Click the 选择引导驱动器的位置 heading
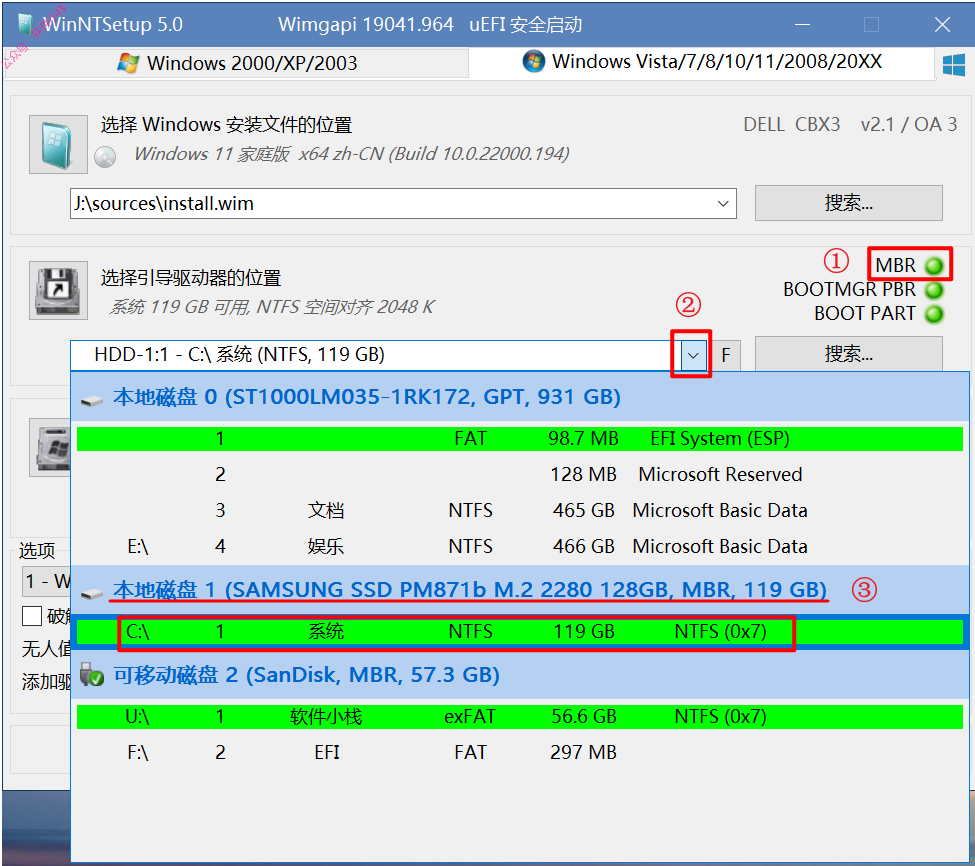This screenshot has height=866, width=975. (191, 277)
